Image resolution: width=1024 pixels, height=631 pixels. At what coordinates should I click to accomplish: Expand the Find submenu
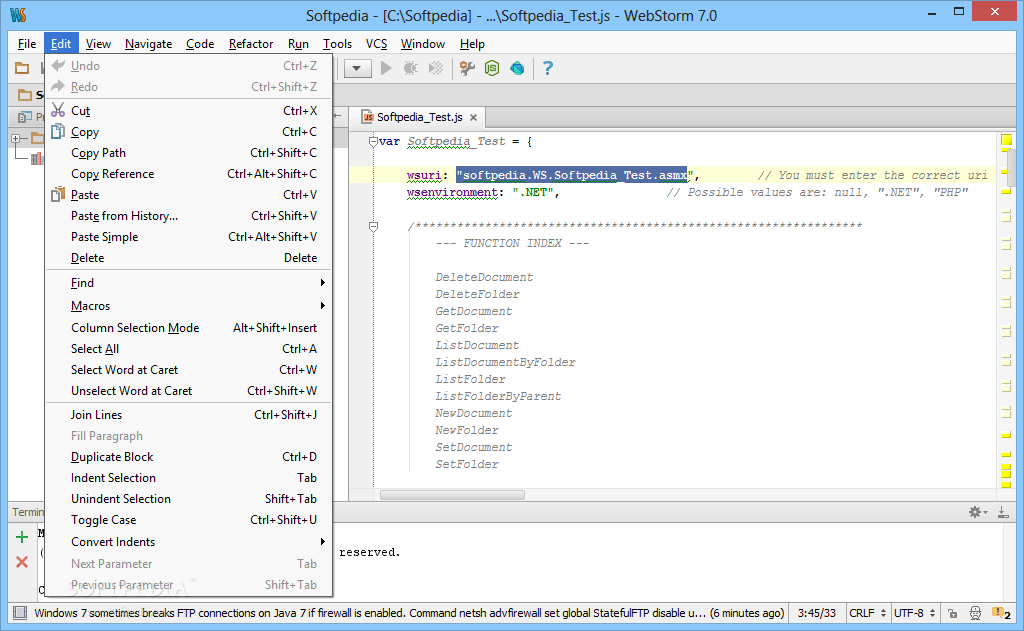(189, 283)
